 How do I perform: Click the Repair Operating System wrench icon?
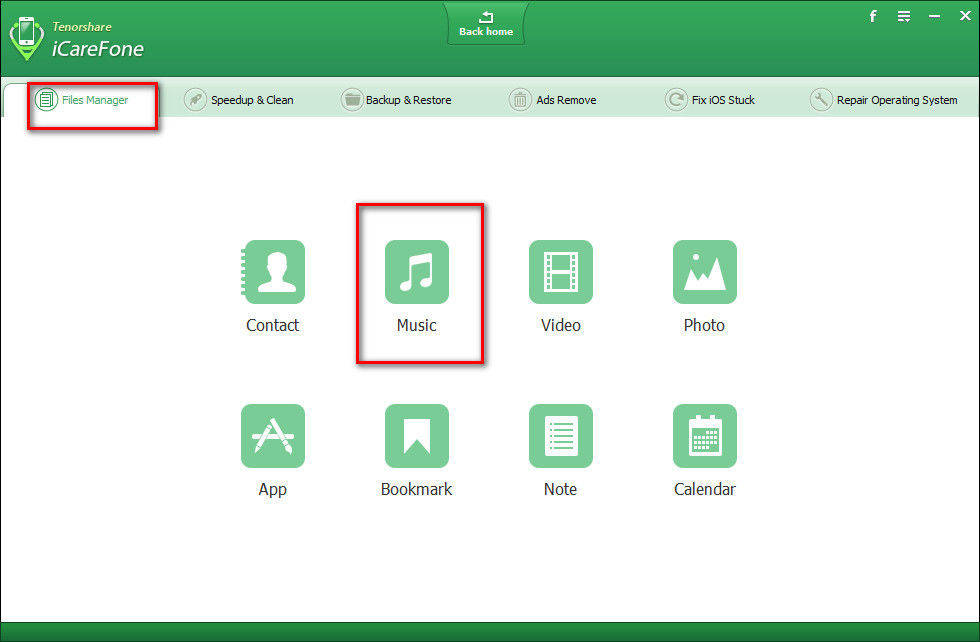pyautogui.click(x=821, y=99)
